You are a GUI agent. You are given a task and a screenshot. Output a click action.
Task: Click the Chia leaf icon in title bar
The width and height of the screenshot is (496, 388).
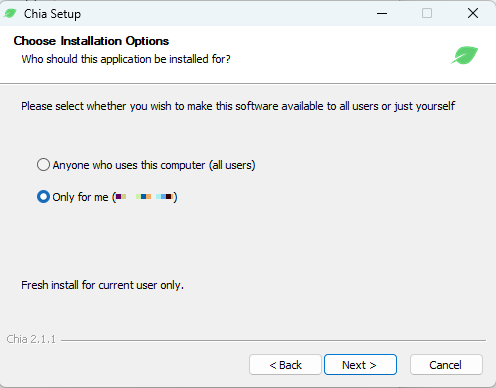point(10,13)
